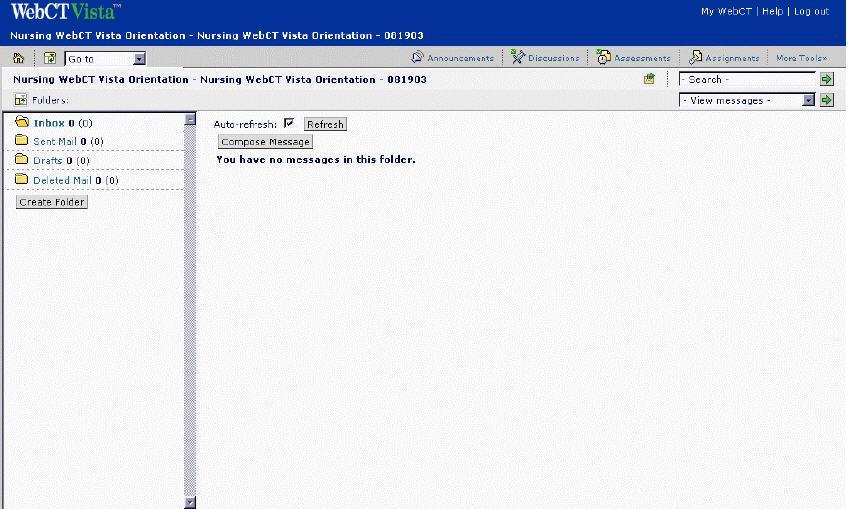848x509 pixels.
Task: Open the Help link
Action: (x=772, y=11)
